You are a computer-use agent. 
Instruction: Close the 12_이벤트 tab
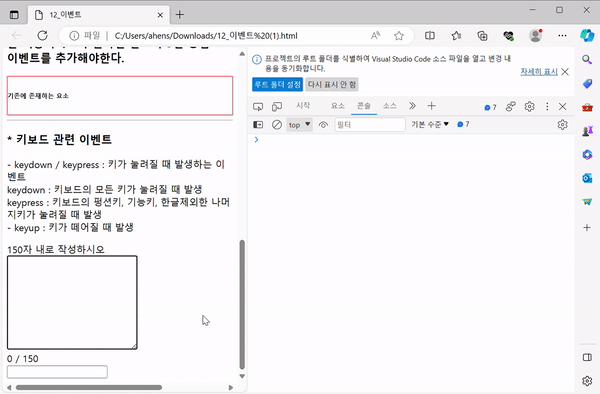click(x=160, y=15)
